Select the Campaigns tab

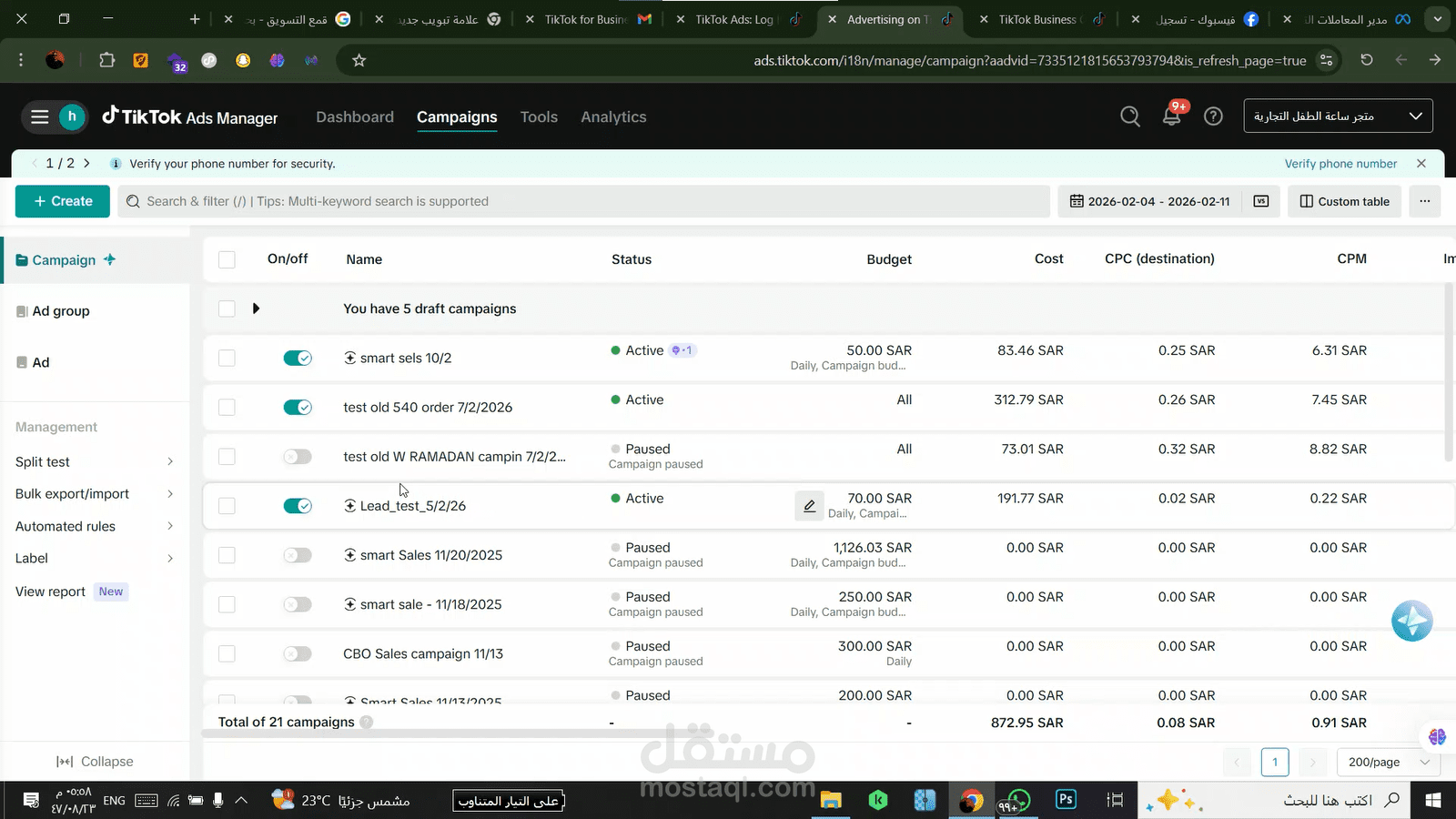tap(457, 116)
